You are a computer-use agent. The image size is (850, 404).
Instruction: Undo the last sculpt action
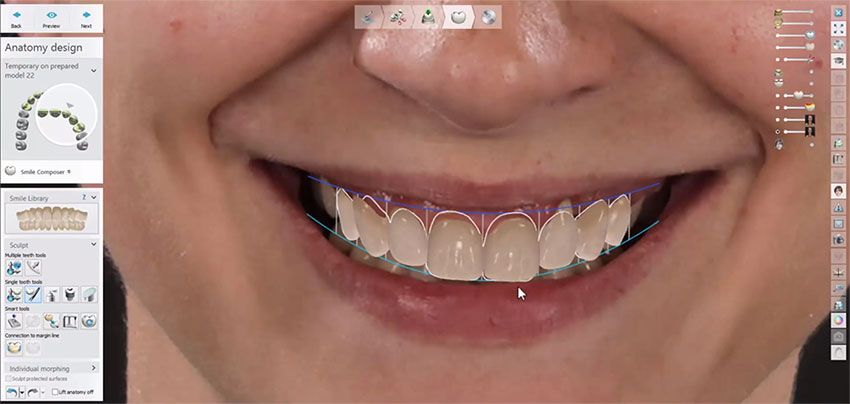[x=11, y=392]
